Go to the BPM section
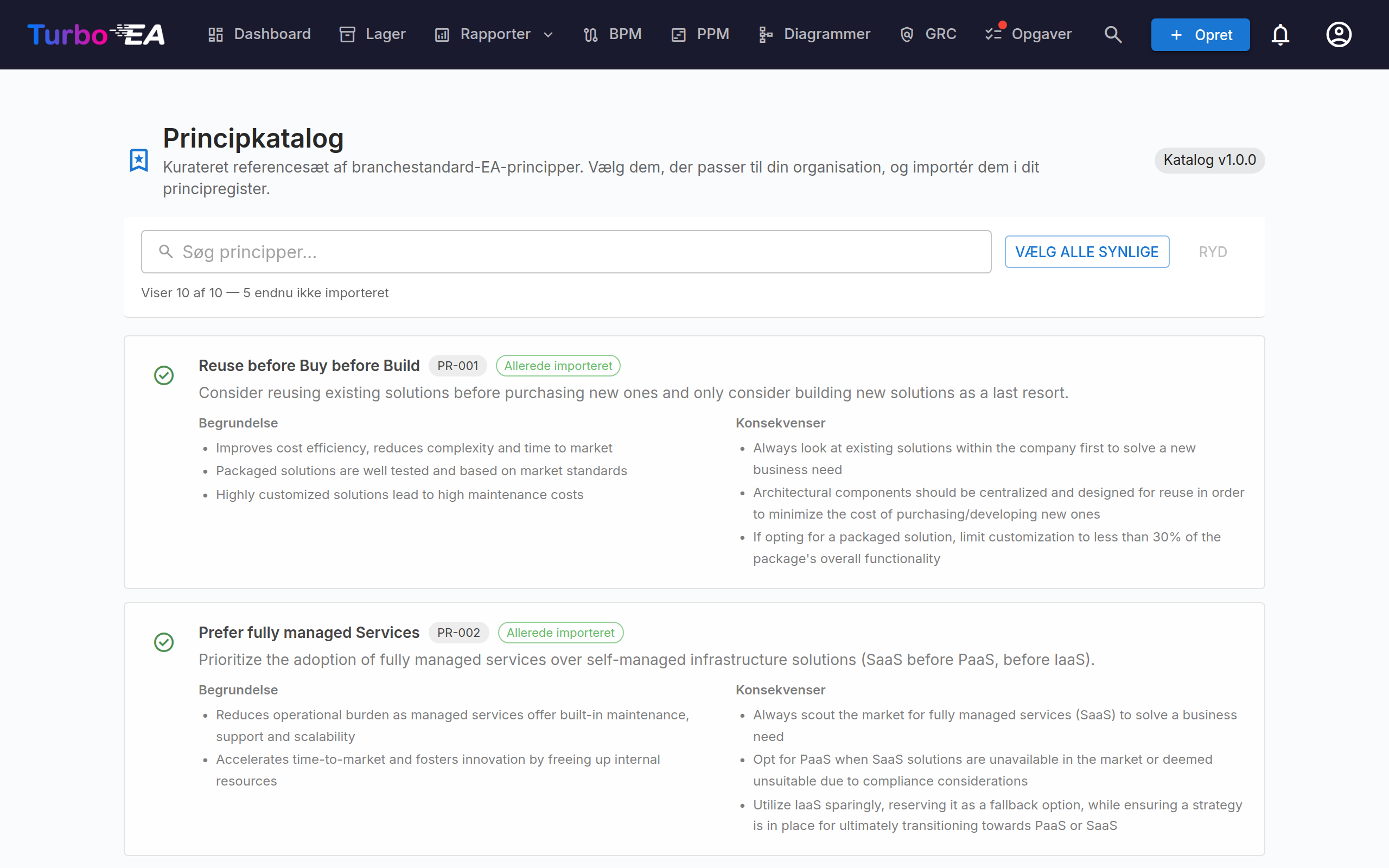This screenshot has height=868, width=1389. [x=612, y=34]
